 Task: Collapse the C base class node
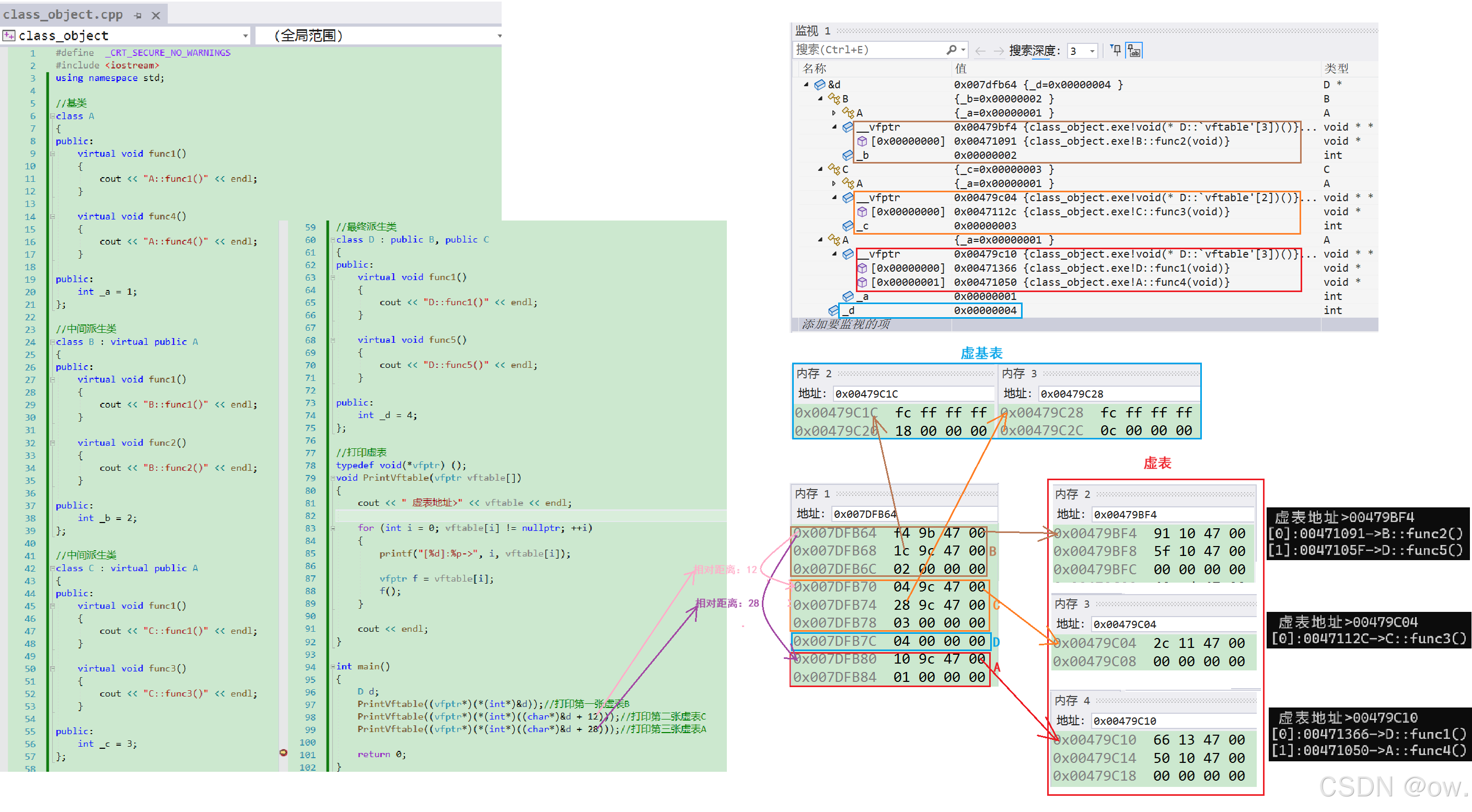click(820, 169)
